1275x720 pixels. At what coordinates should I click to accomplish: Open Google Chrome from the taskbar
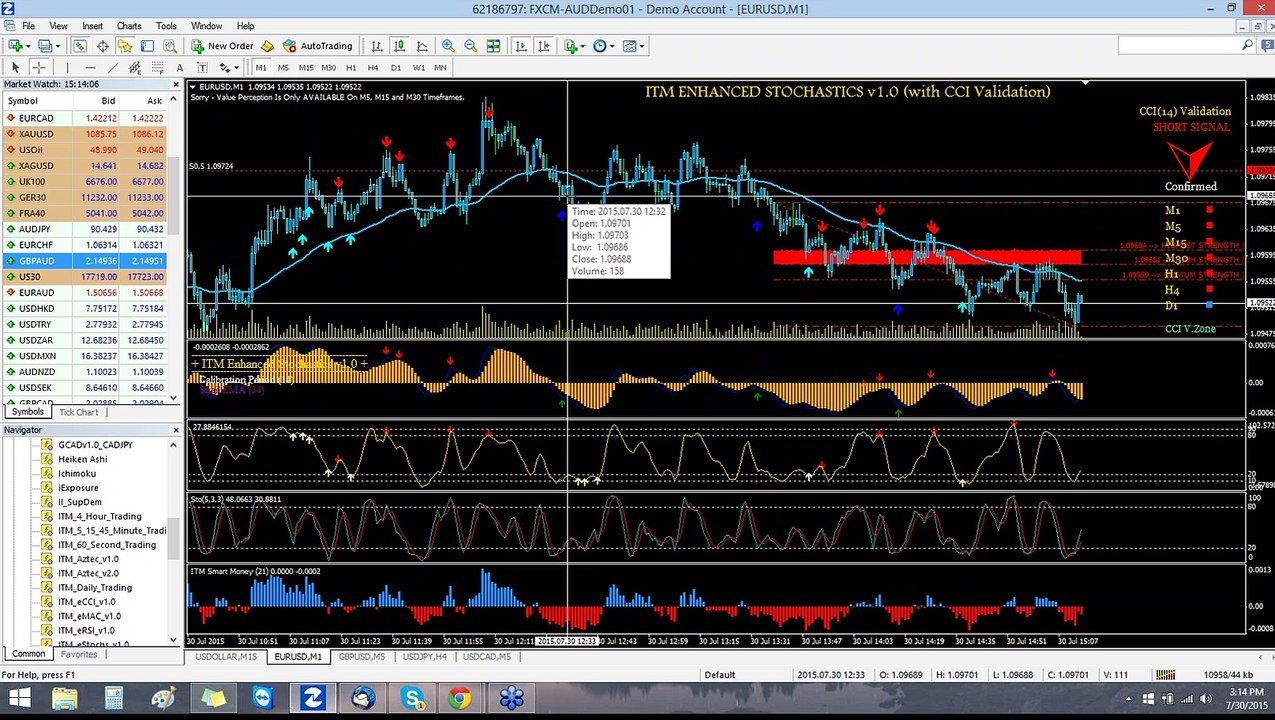pyautogui.click(x=460, y=698)
